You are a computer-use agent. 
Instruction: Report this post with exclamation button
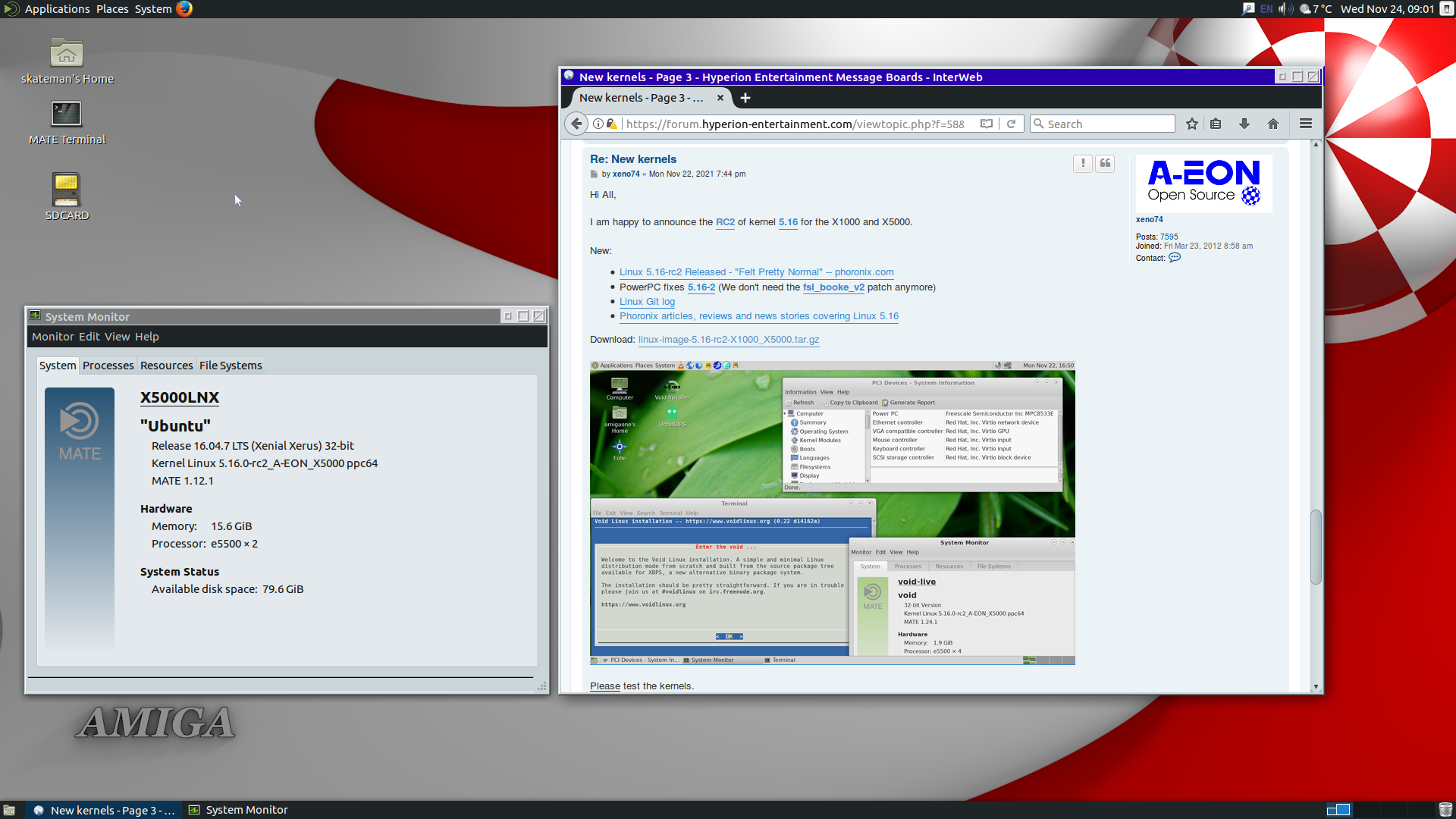(x=1083, y=163)
